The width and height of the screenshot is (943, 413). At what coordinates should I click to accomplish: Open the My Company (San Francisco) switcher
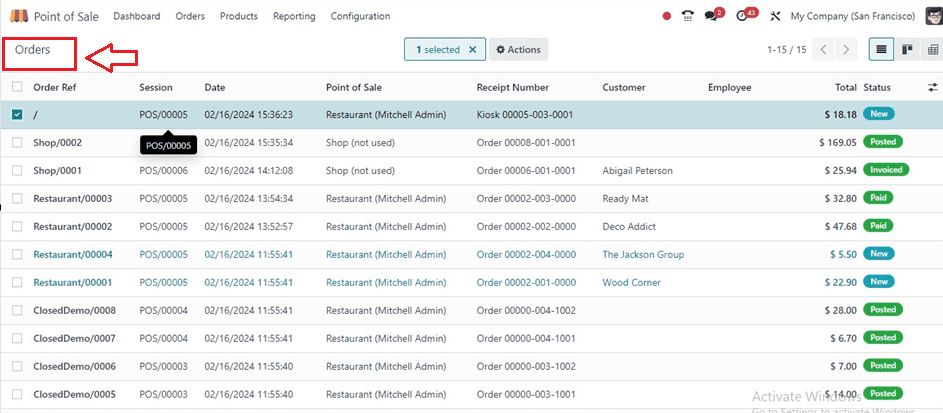point(853,16)
